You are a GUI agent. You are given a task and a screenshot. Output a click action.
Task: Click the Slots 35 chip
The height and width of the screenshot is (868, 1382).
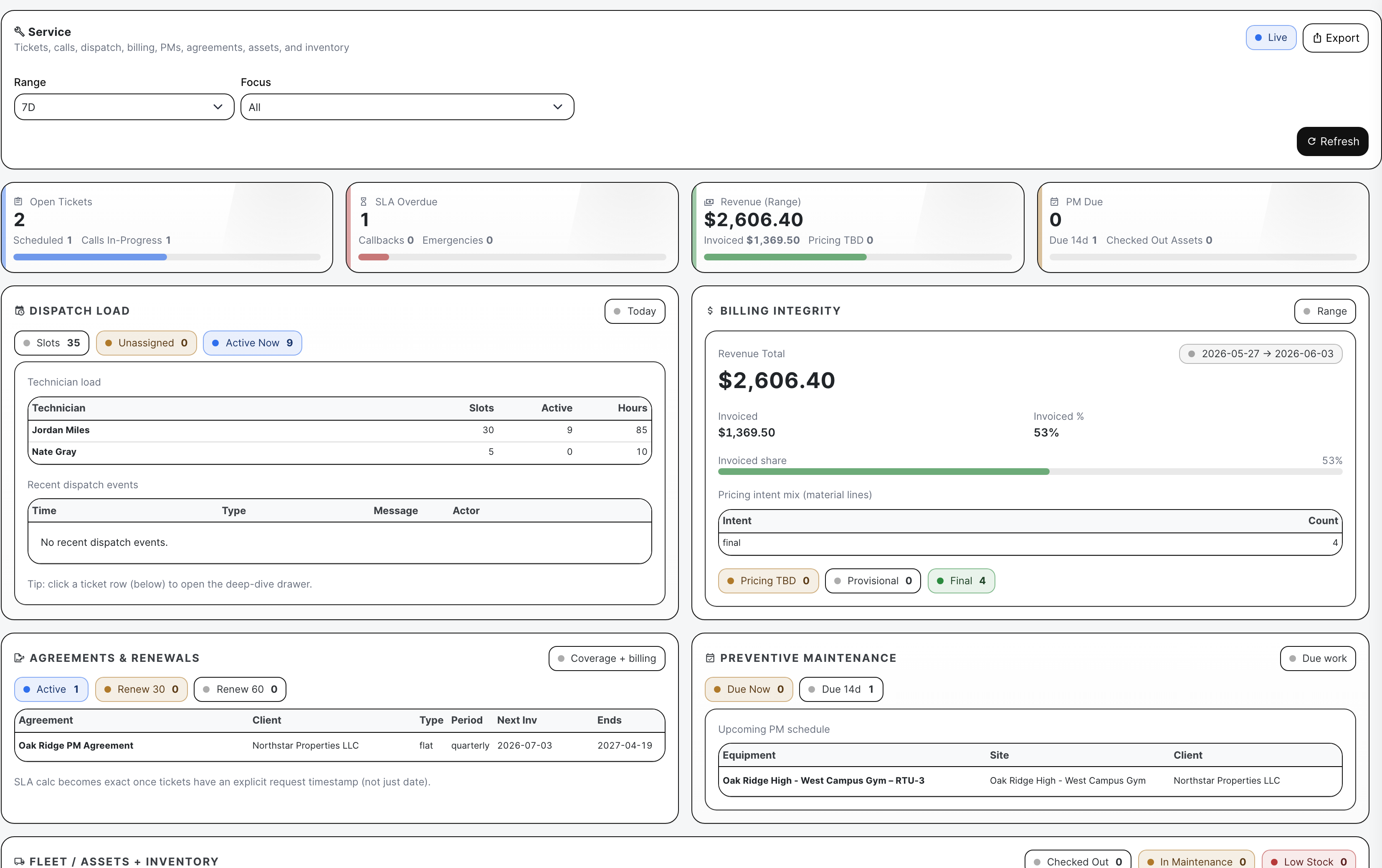[x=52, y=343]
